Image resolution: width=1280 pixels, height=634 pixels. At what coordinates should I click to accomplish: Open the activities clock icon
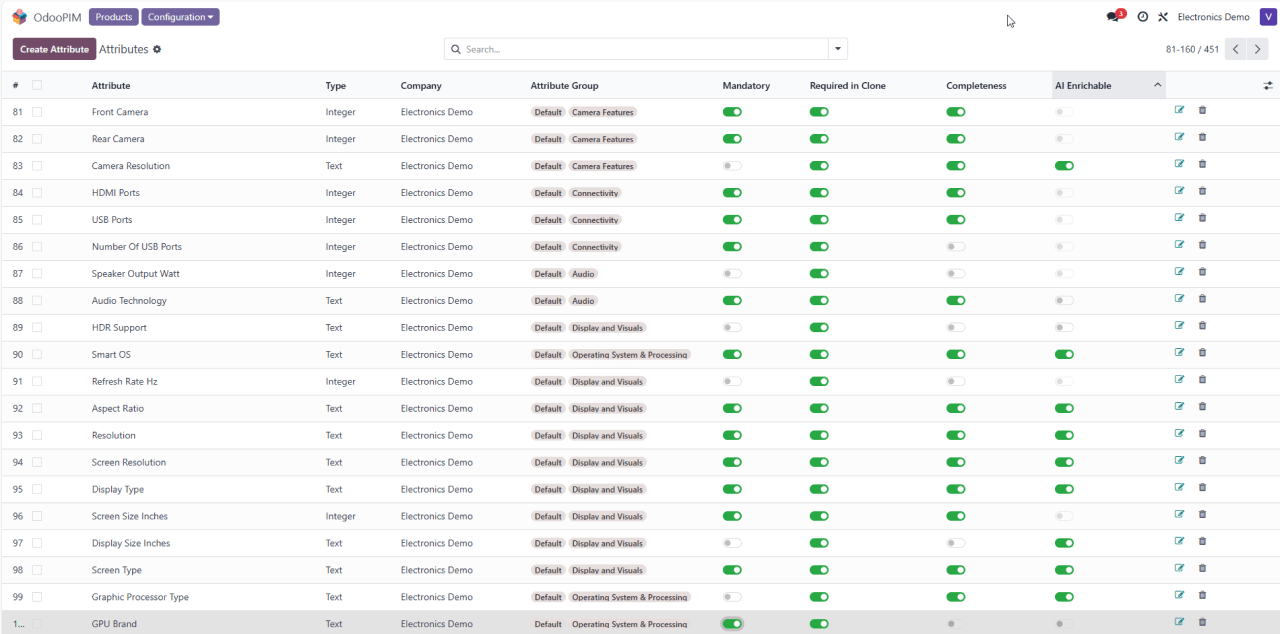click(1143, 17)
